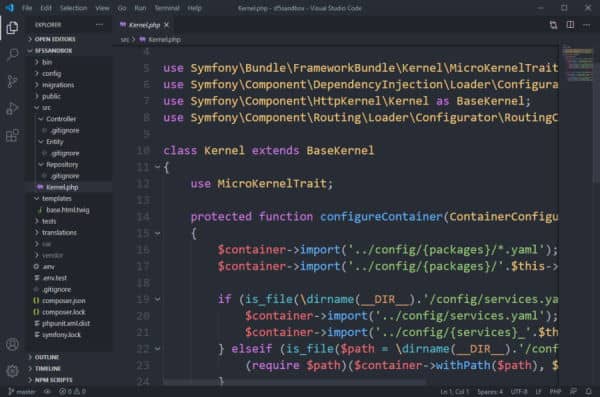The height and width of the screenshot is (397, 600).
Task: Collapse the src folder
Action: 69,108
